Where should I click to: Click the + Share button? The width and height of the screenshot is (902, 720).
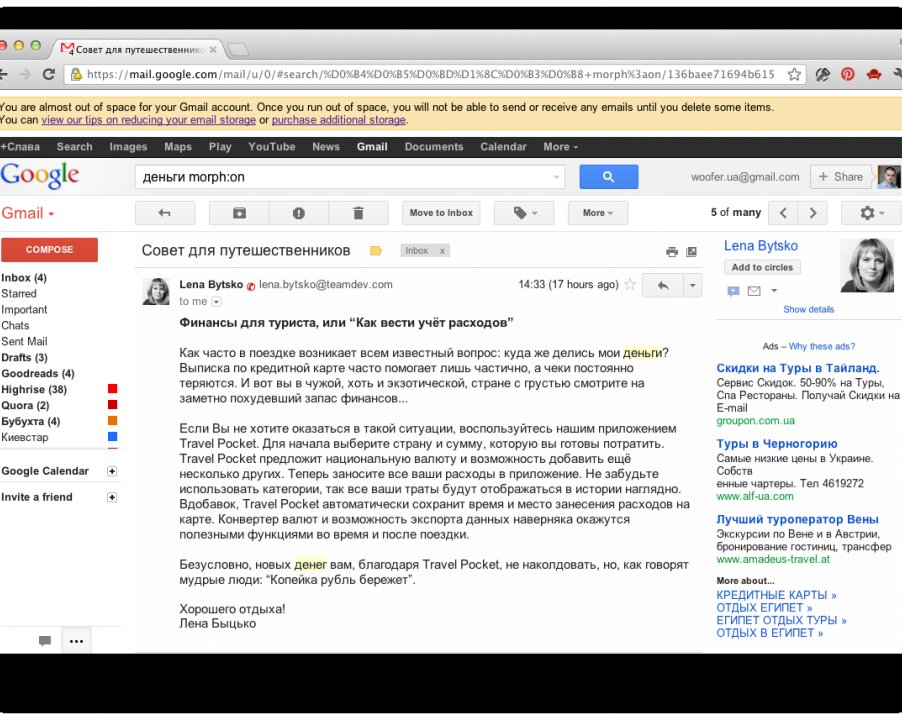[840, 177]
